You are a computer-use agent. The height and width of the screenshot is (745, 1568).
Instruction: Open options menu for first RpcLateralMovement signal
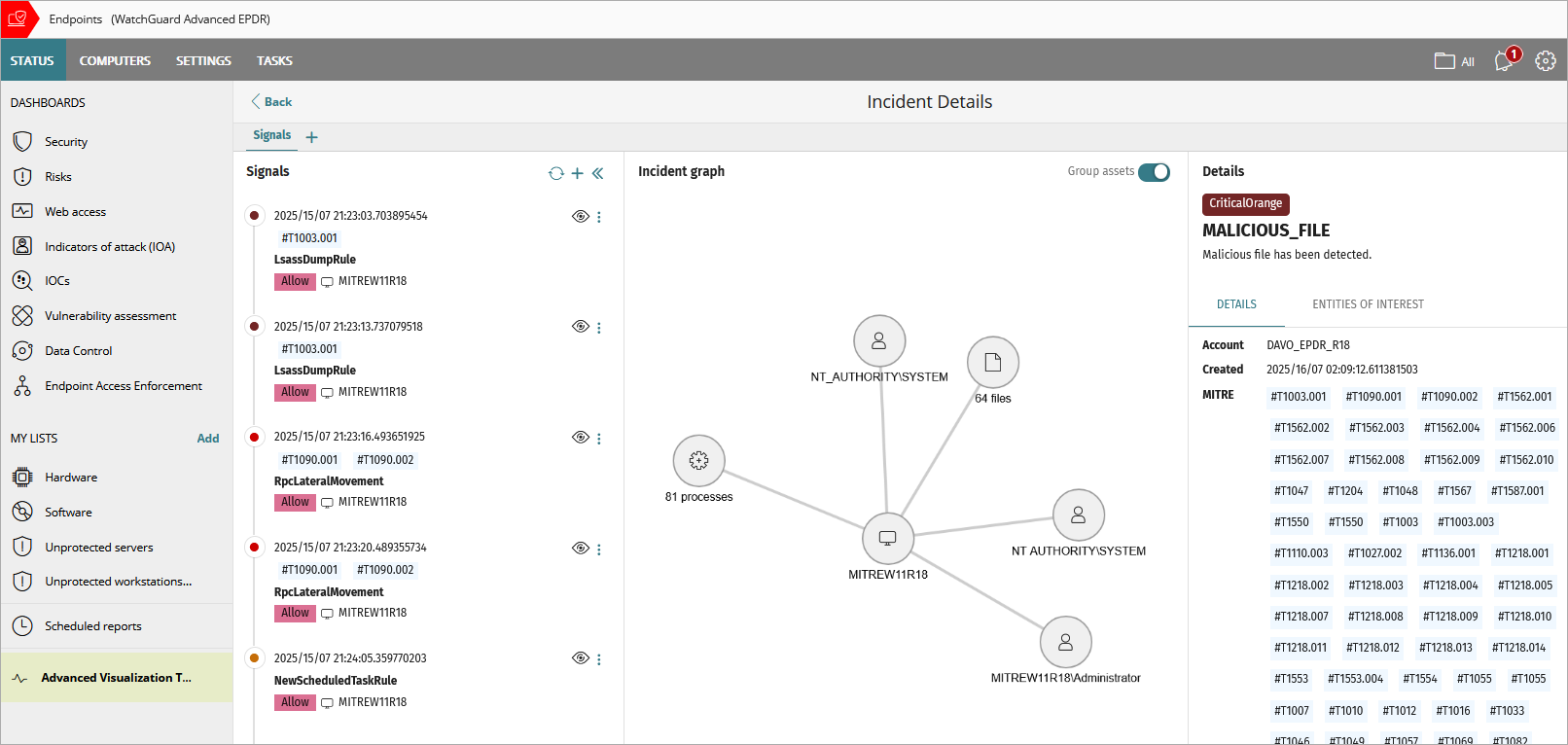point(599,439)
